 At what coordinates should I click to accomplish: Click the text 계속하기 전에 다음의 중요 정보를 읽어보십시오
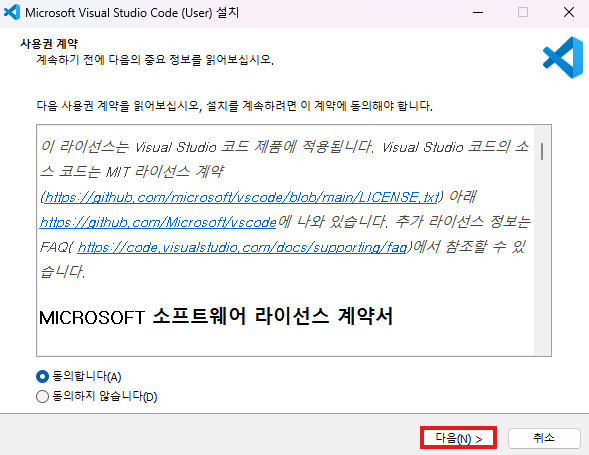(x=155, y=59)
